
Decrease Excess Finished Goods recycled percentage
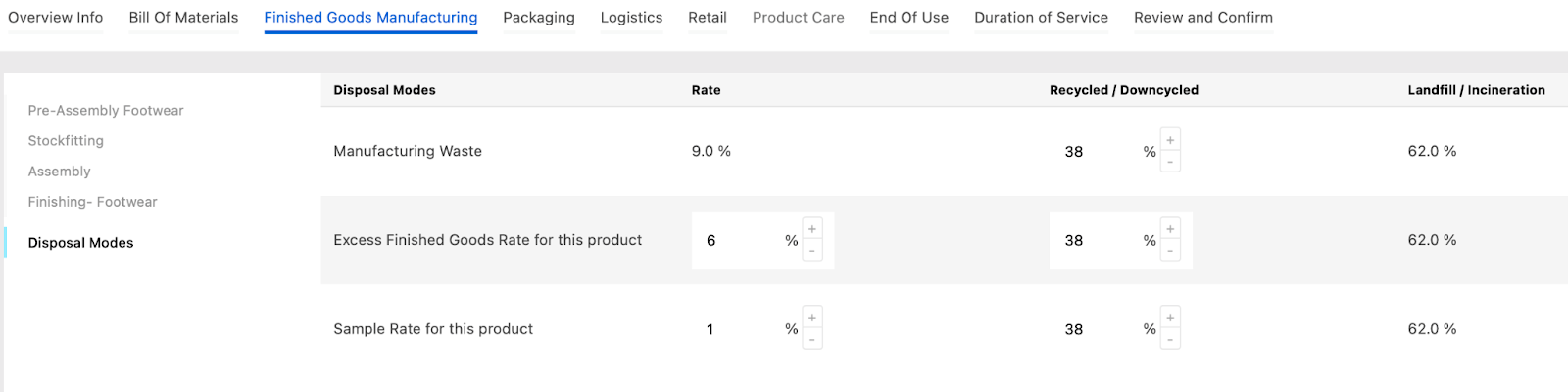1170,251
